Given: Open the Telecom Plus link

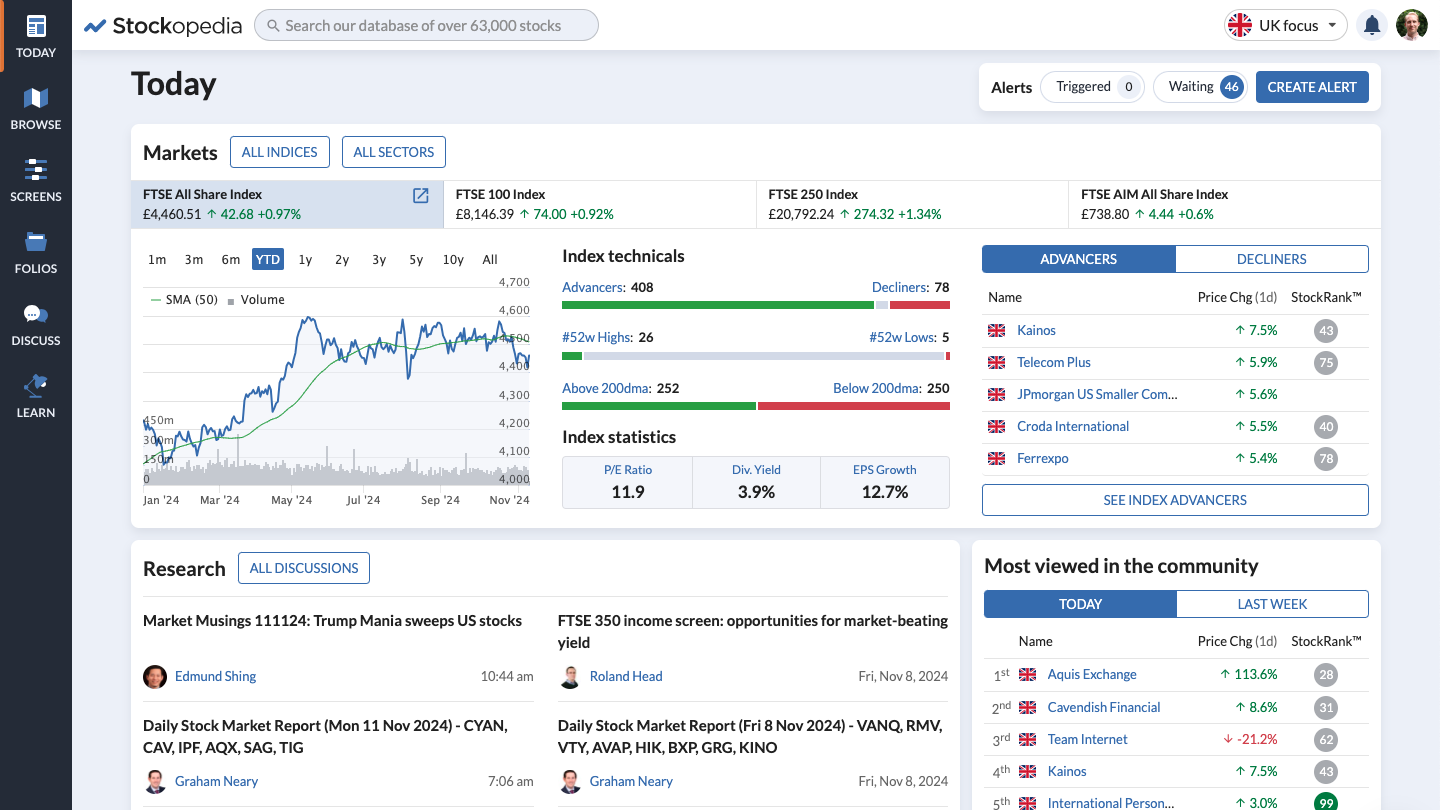Looking at the screenshot, I should tap(1054, 362).
